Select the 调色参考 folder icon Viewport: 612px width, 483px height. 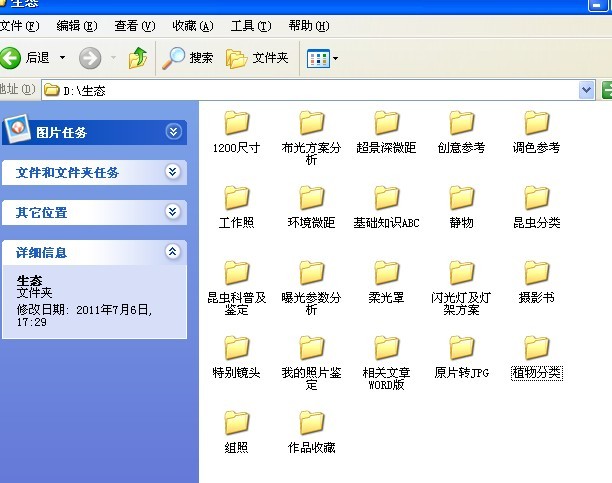537,123
